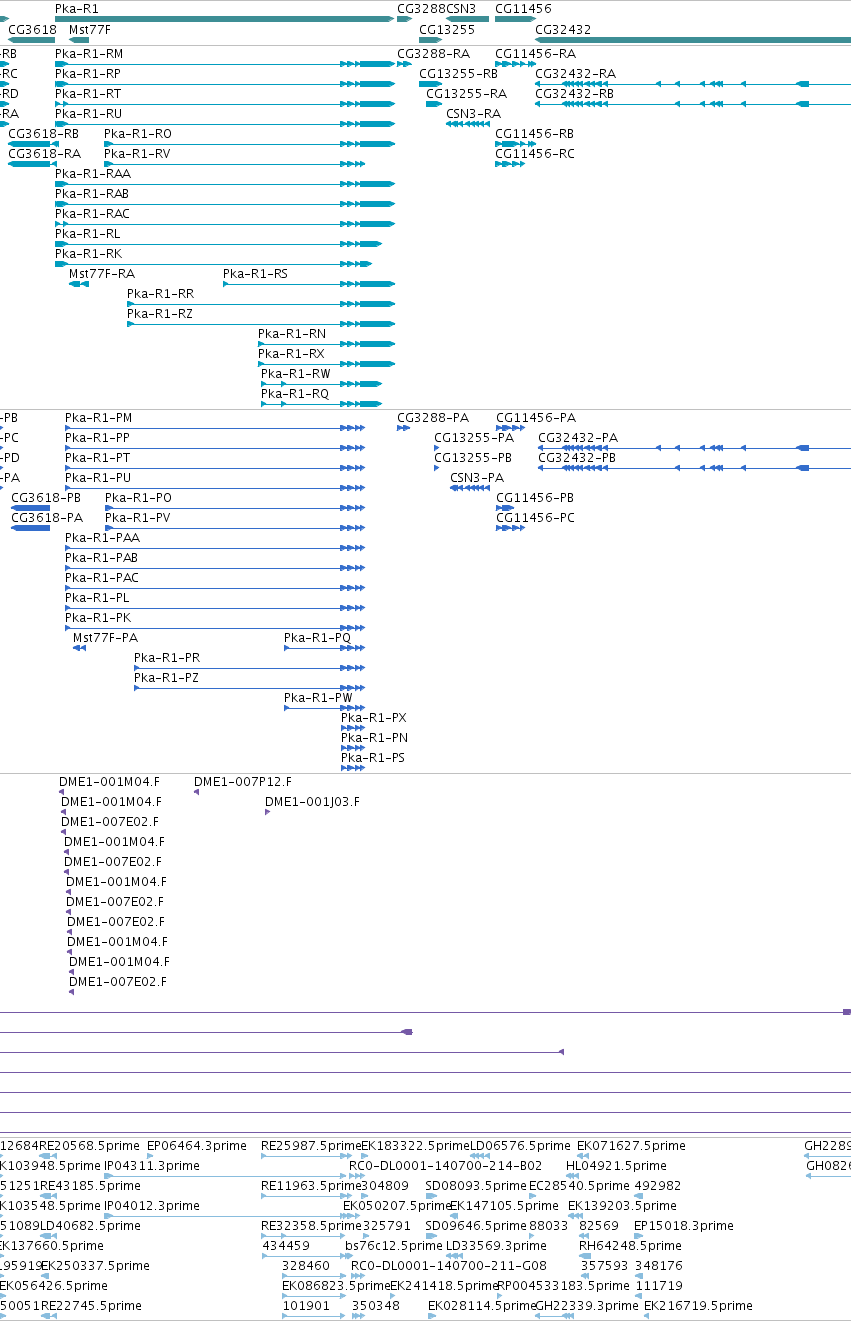851x1321 pixels.
Task: Select transcript Pka-R1-RW
Action: 296,374
